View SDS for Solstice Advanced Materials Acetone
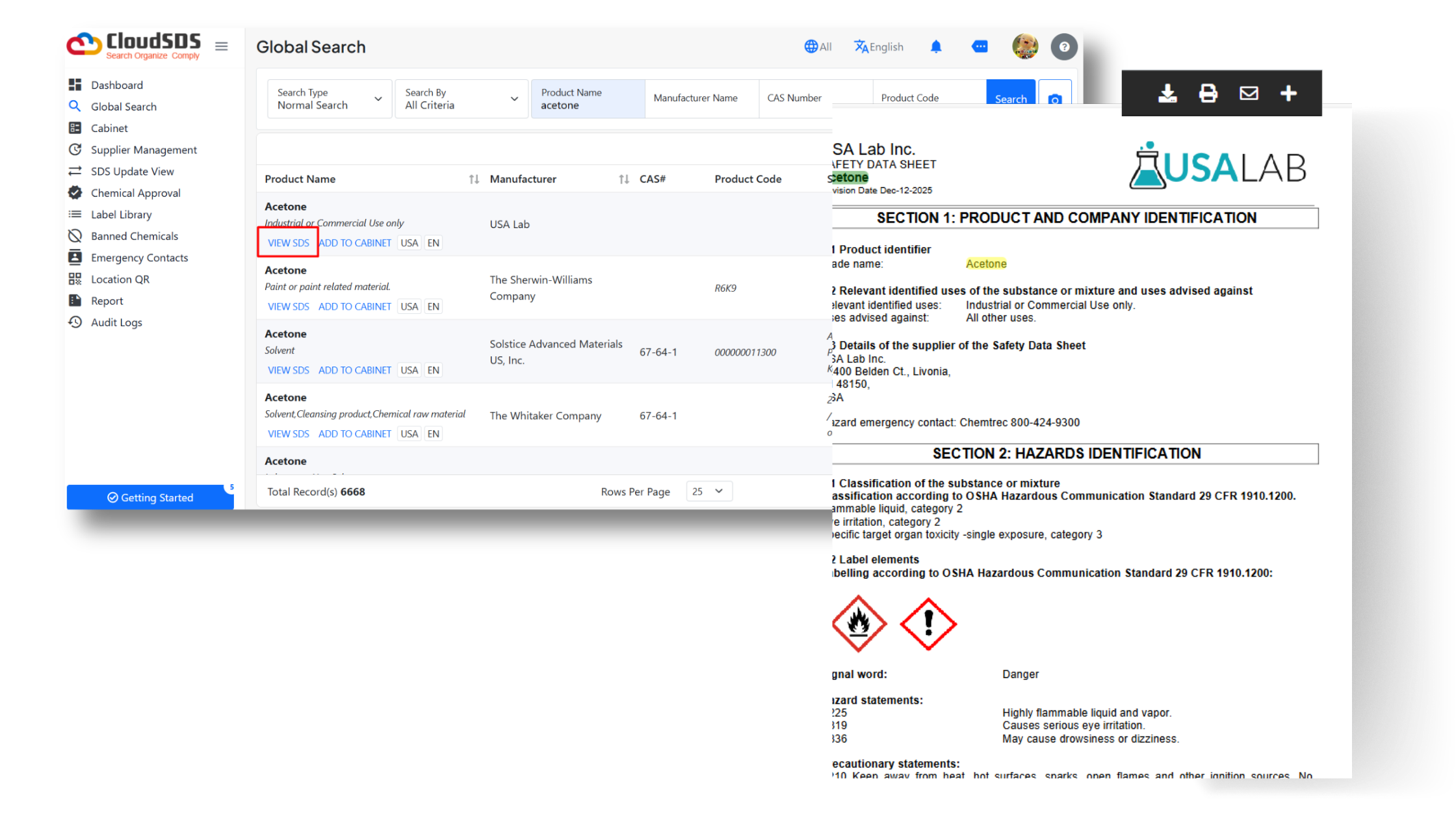This screenshot has width=1456, height=819. 288,370
